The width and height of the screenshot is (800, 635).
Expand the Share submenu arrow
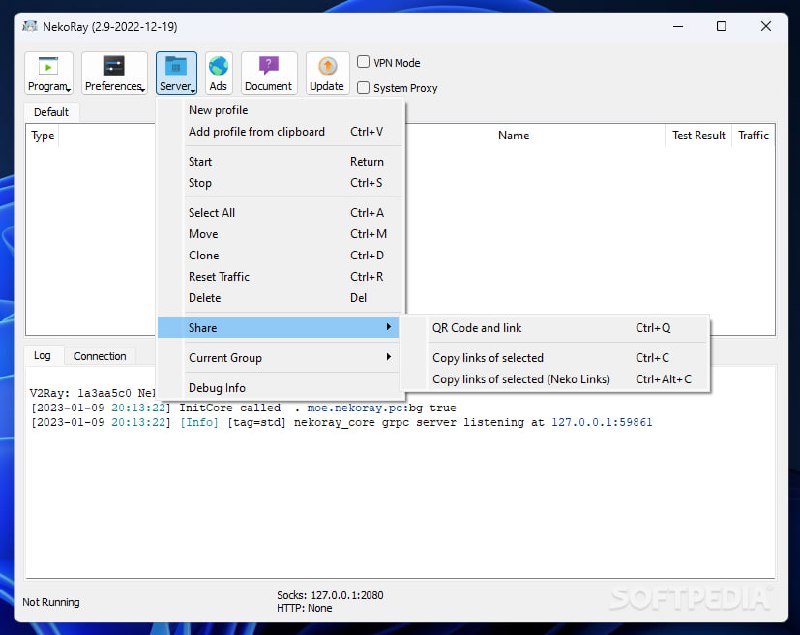pyautogui.click(x=389, y=328)
